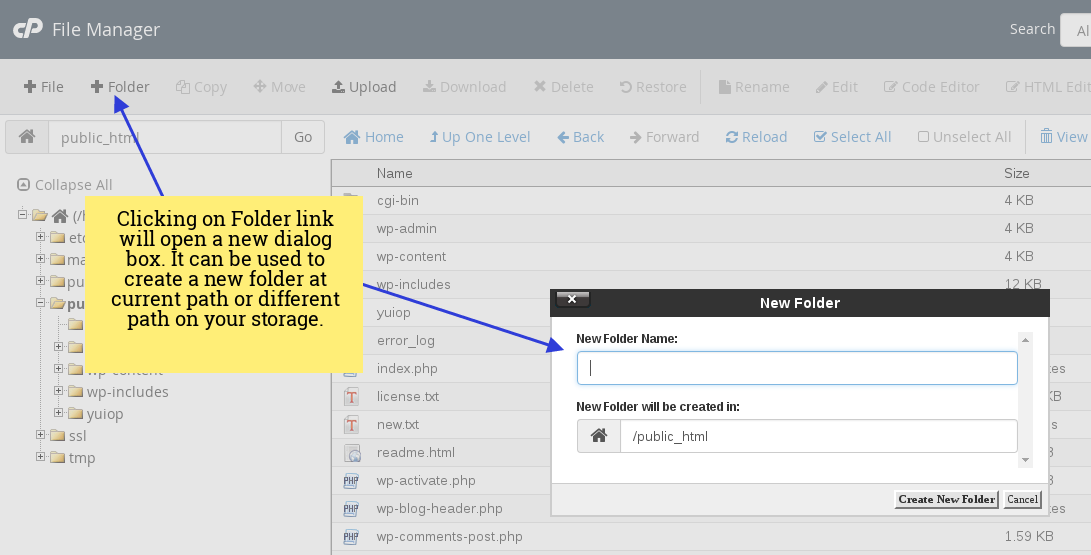This screenshot has height=555, width=1091.
Task: Toggle Collapse All in folder tree
Action: (65, 185)
